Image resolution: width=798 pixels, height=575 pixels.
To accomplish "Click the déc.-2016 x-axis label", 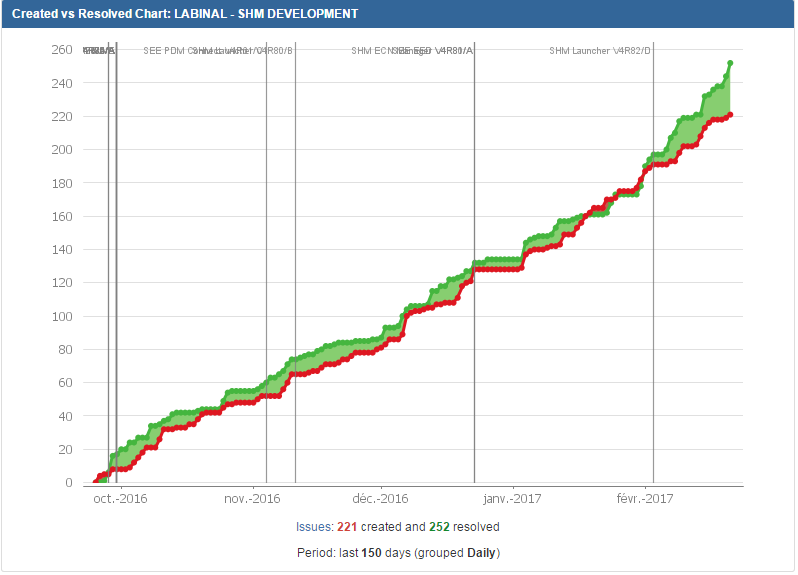I will (381, 499).
